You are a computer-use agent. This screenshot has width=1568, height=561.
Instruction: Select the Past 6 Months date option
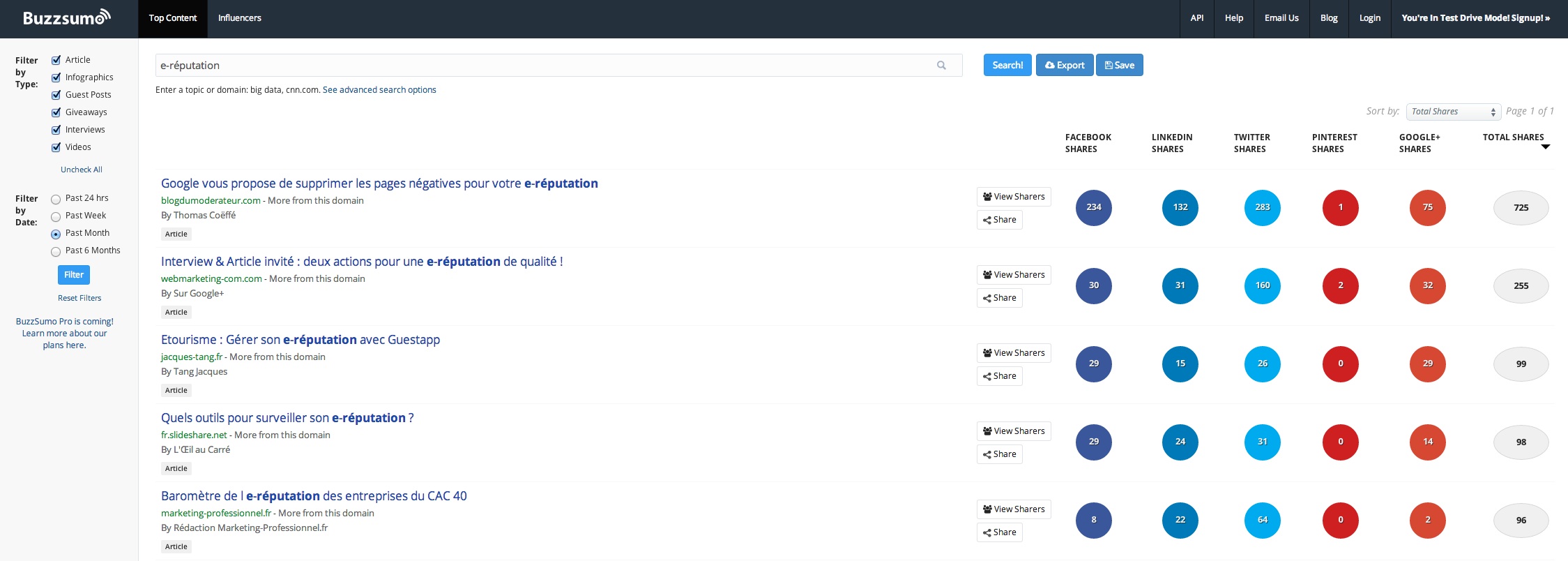click(56, 251)
